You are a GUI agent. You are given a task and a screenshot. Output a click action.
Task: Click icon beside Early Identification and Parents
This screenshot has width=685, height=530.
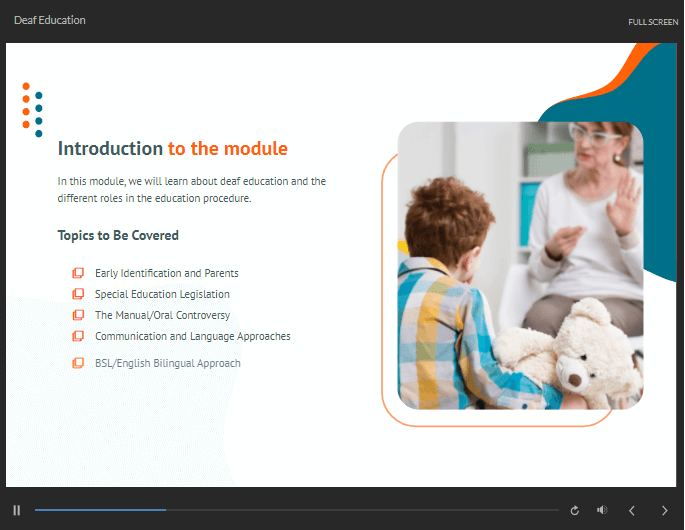click(x=78, y=273)
